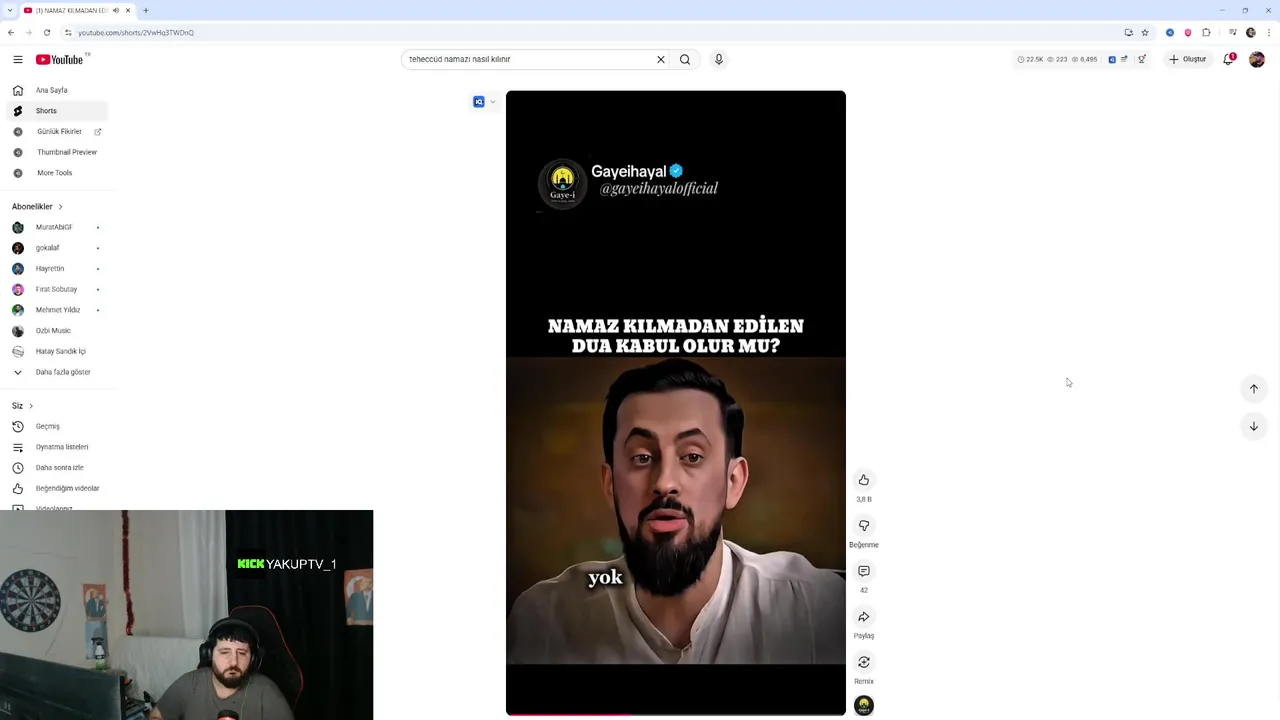Share the Short via Paylaş arrow
The image size is (1280, 720).
pyautogui.click(x=864, y=617)
